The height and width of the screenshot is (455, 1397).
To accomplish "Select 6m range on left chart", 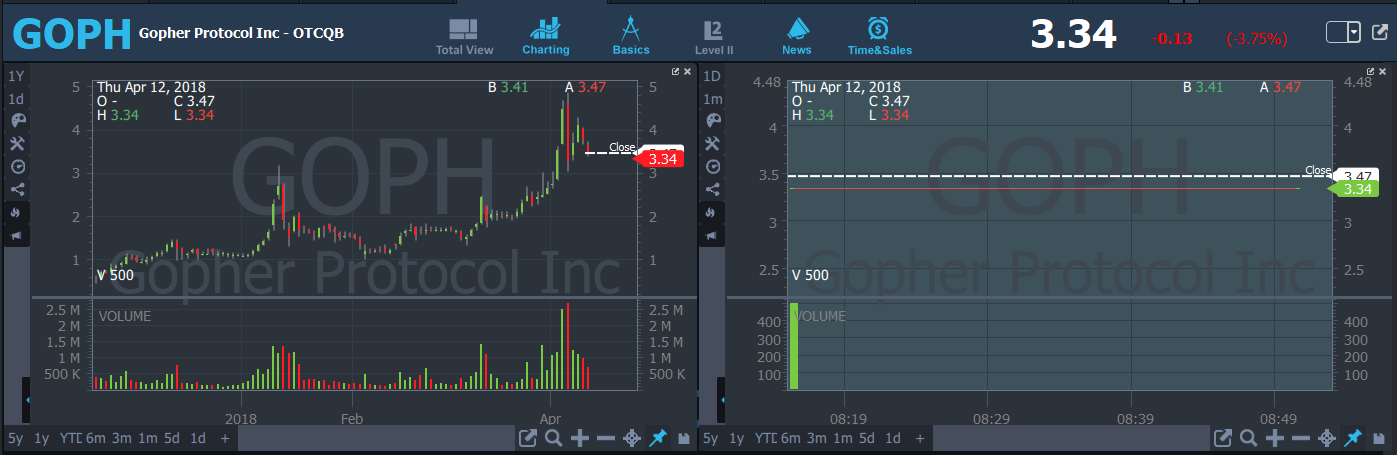I will tap(95, 438).
